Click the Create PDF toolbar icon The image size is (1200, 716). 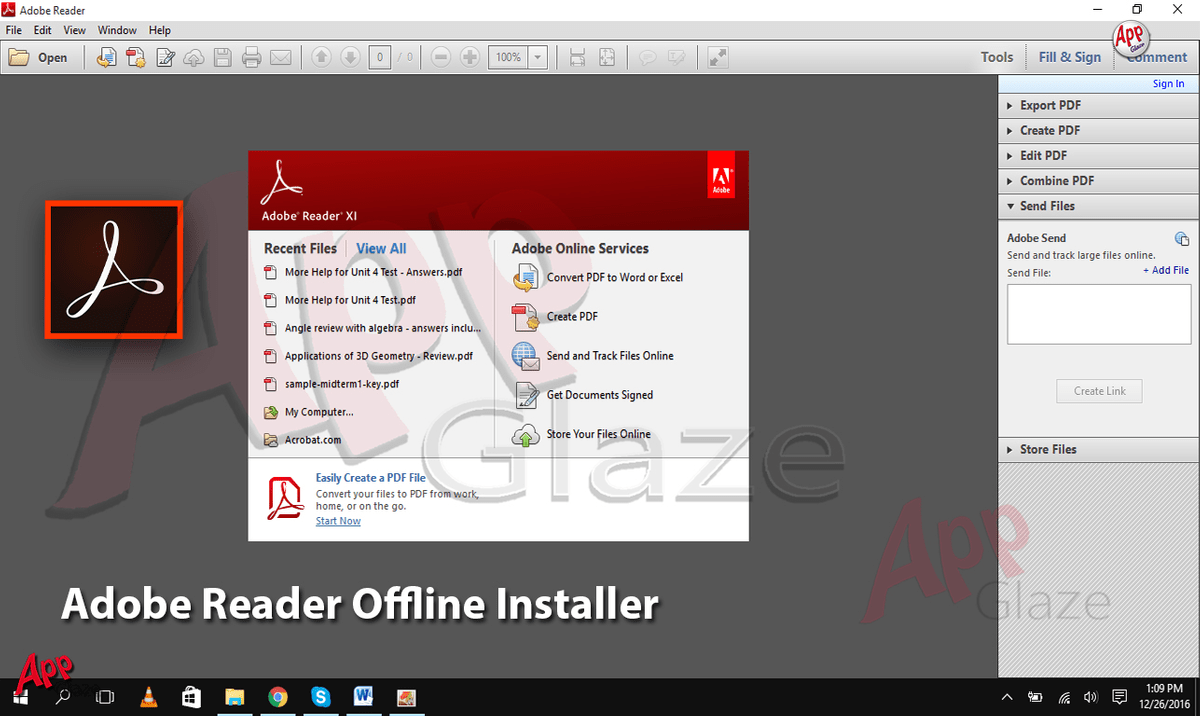point(135,57)
